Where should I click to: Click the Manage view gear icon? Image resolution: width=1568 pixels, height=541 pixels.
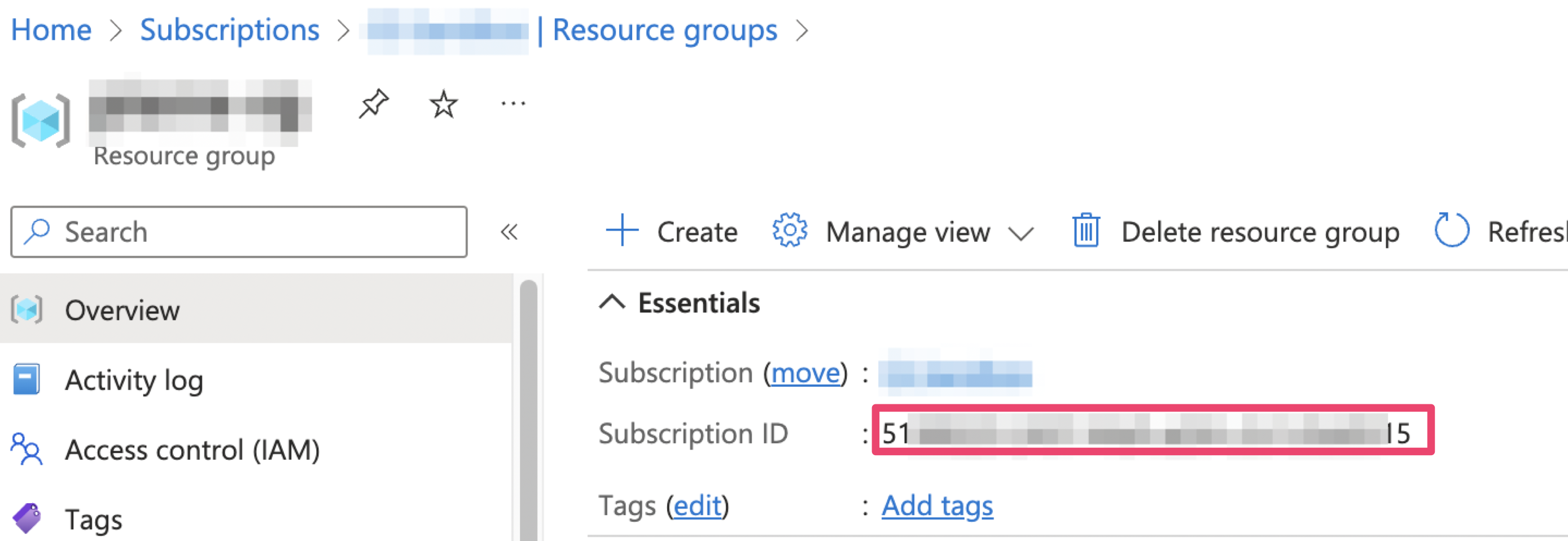pos(790,231)
